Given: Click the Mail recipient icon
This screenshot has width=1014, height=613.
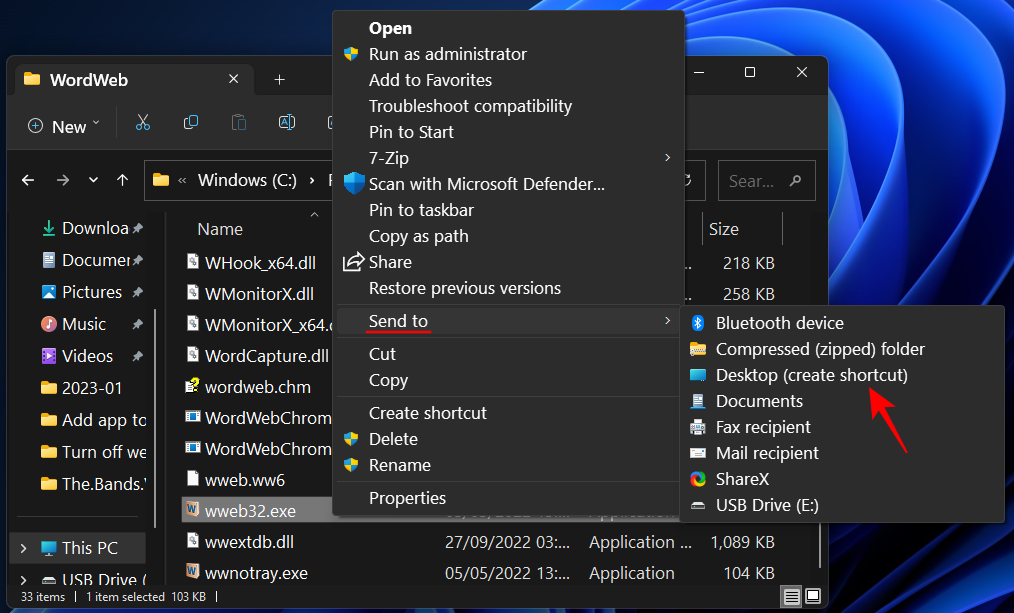Looking at the screenshot, I should tap(698, 453).
